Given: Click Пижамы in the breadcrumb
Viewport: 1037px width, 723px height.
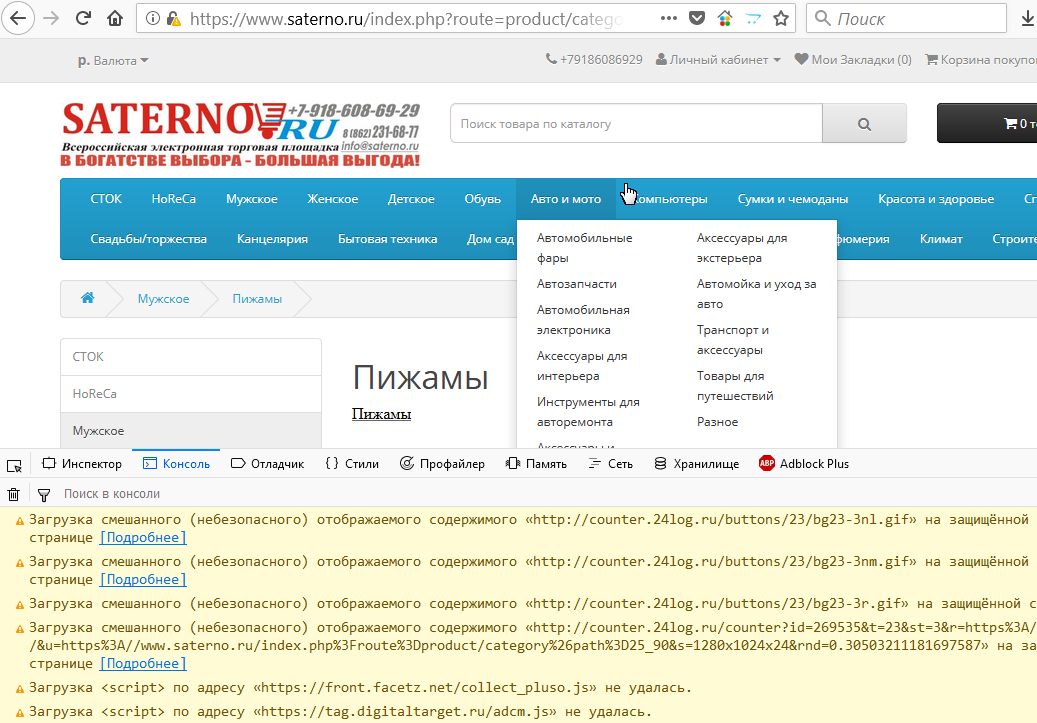Looking at the screenshot, I should pos(257,299).
